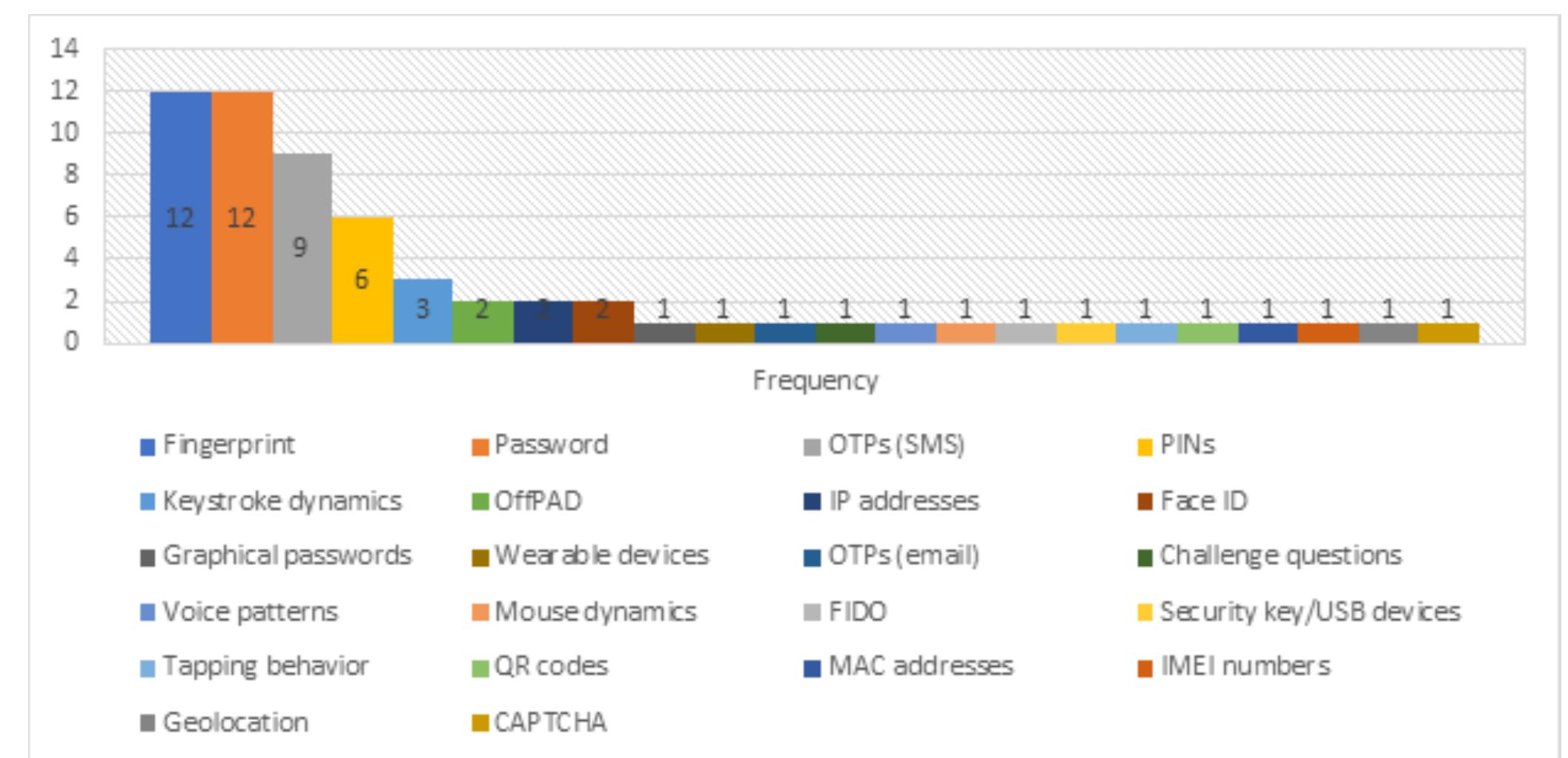Click the OffPAD legend entry
Screen dimensions: 1568x758
(x=527, y=501)
